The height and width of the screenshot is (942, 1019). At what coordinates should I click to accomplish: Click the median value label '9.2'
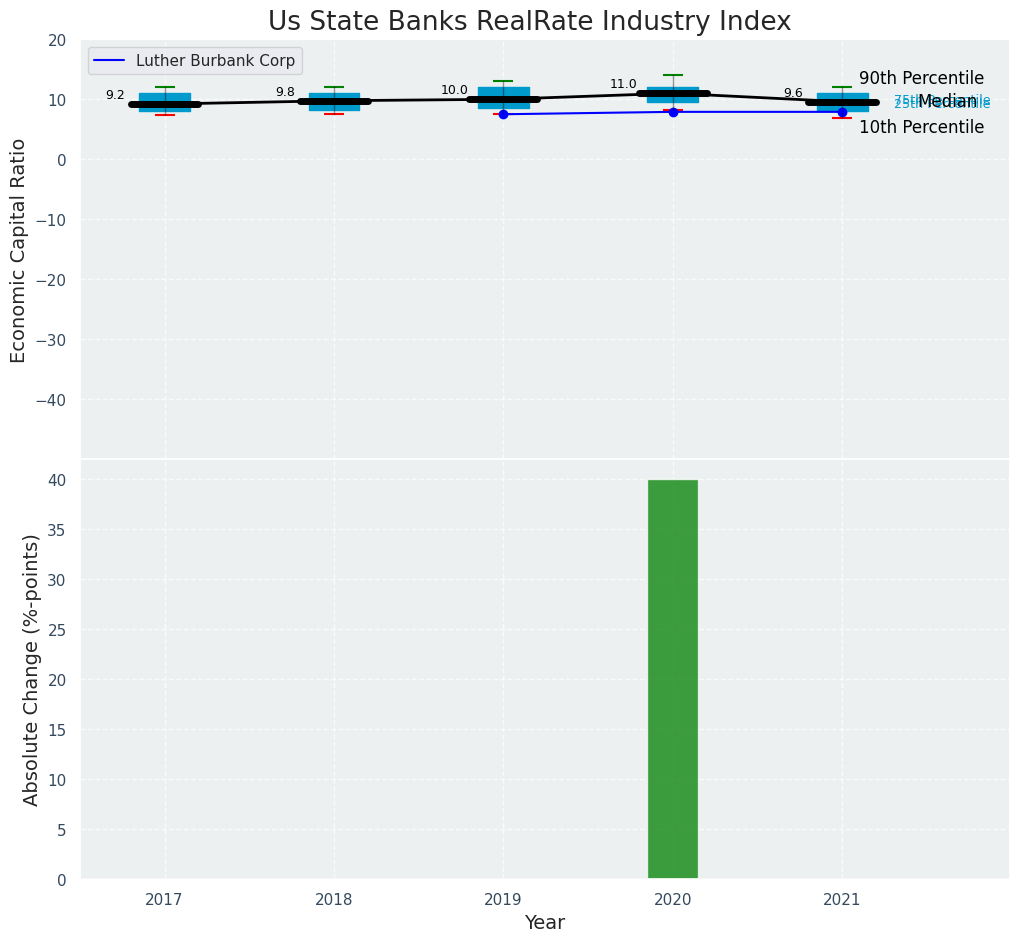115,95
